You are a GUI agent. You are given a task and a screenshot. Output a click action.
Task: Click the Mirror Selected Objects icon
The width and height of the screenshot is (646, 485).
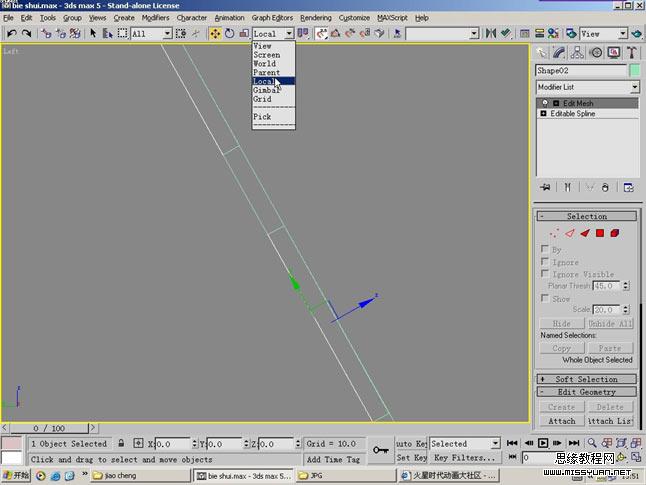[491, 33]
